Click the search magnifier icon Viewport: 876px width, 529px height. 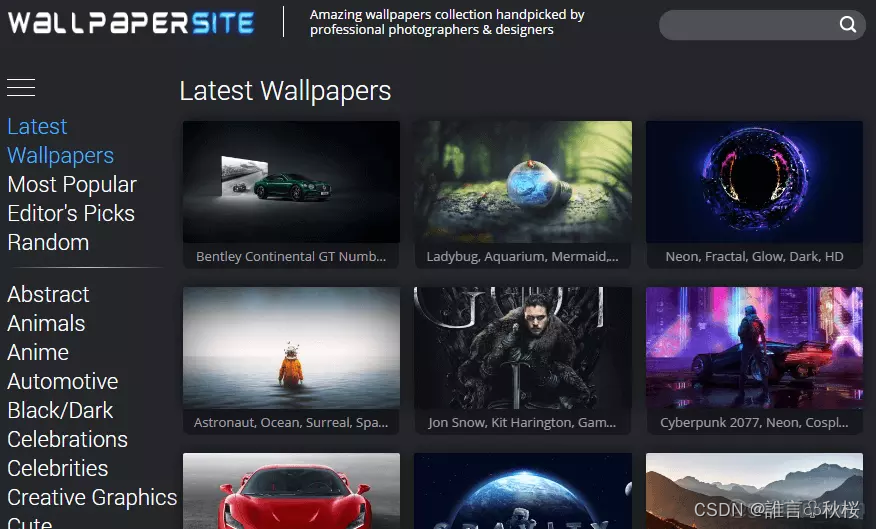click(x=848, y=24)
